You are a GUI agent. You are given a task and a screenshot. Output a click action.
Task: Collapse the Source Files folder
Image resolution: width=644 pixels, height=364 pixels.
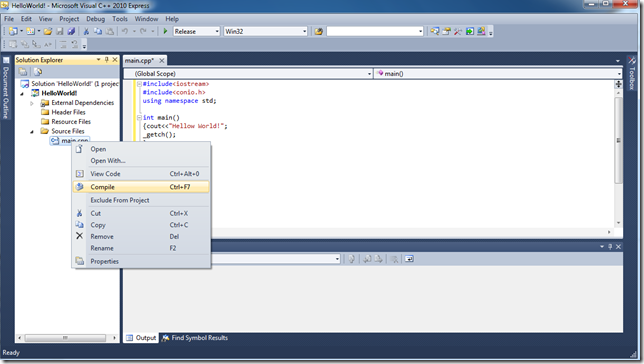(32, 131)
